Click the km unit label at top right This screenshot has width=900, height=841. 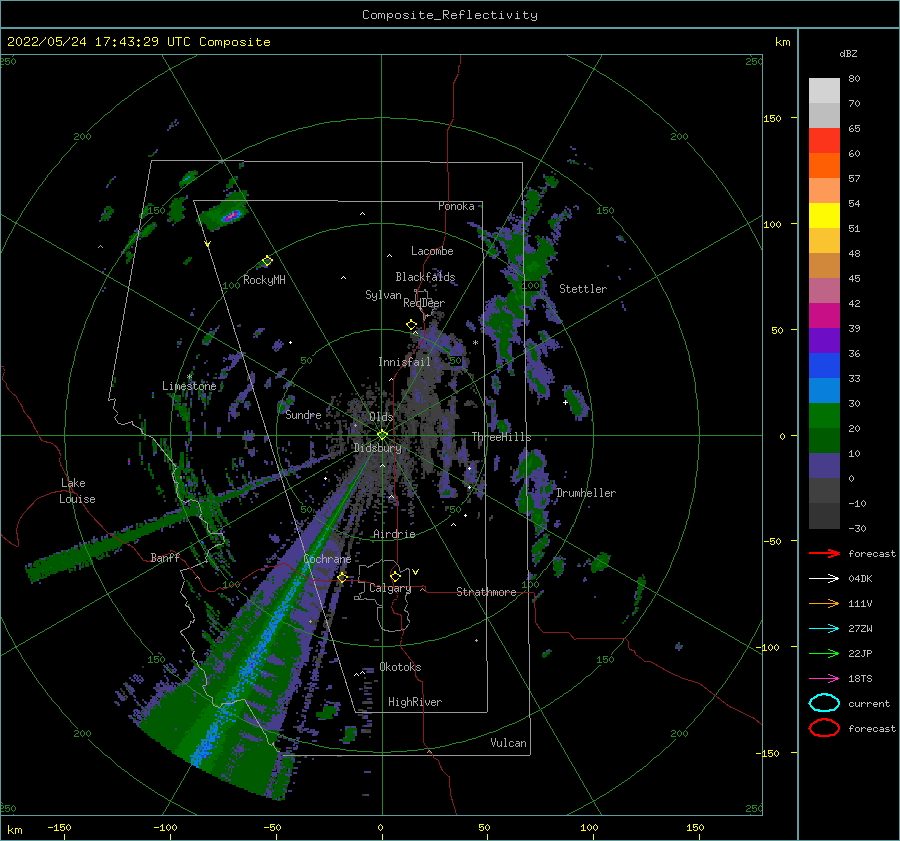[x=782, y=42]
